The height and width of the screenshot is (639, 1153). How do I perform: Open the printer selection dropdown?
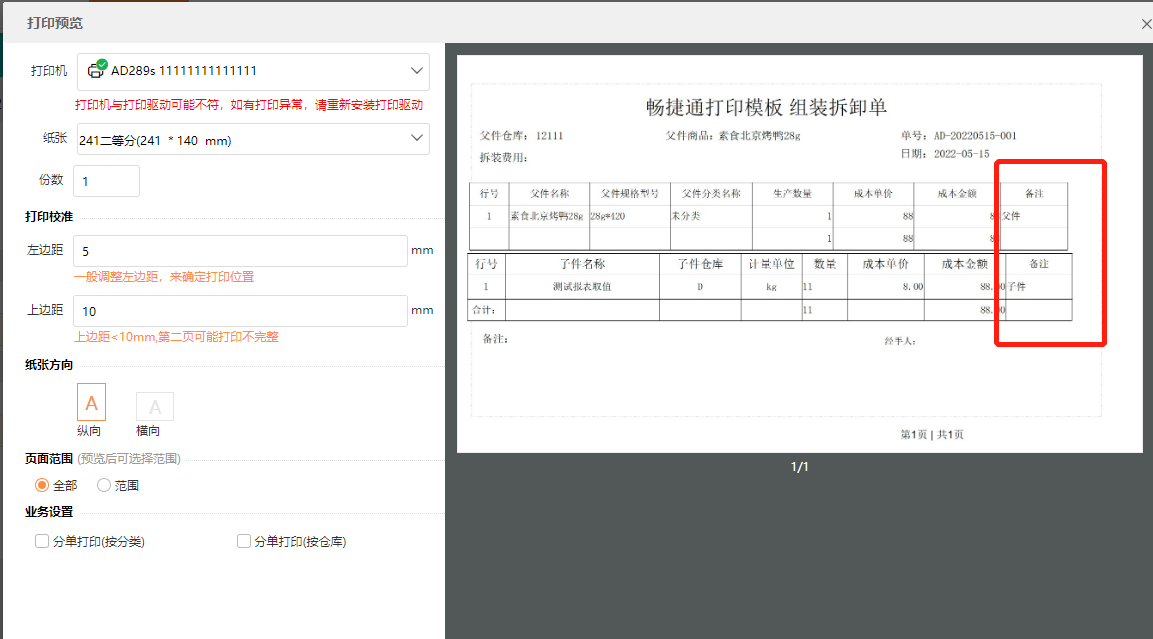(x=250, y=72)
